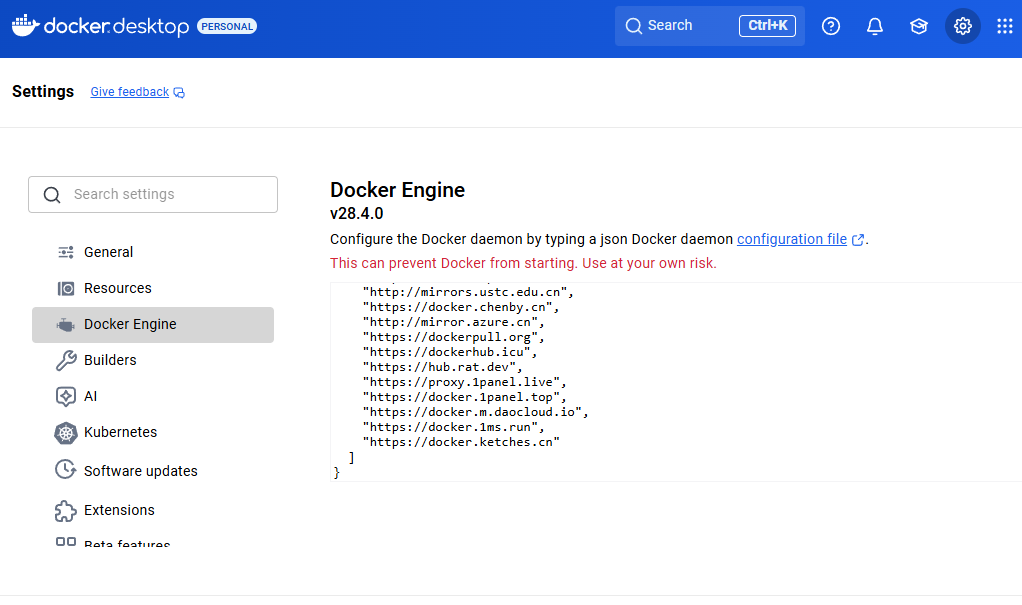Click the docker.chenby.cn line

[461, 307]
